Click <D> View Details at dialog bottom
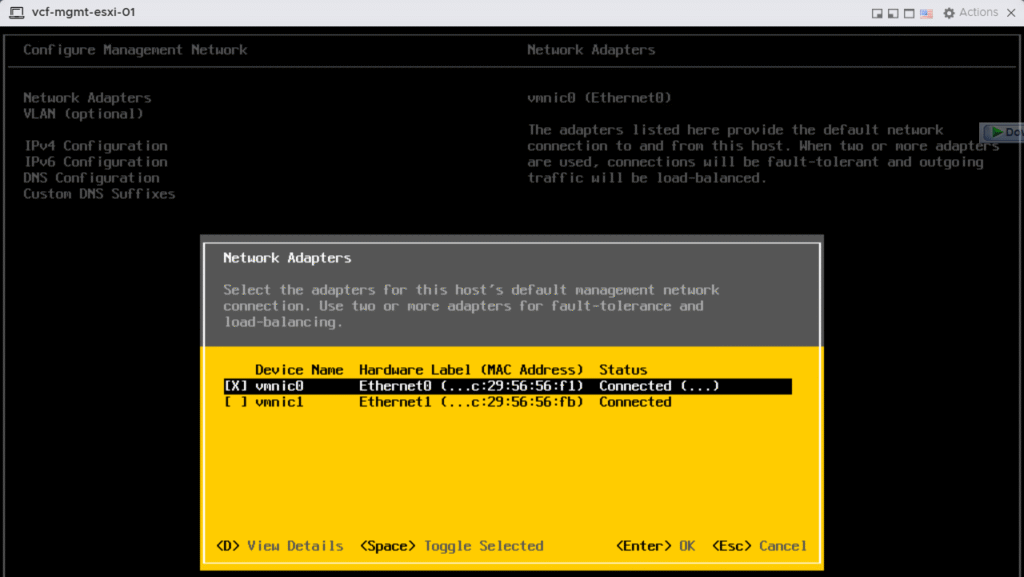Viewport: 1024px width, 577px height. [x=279, y=546]
